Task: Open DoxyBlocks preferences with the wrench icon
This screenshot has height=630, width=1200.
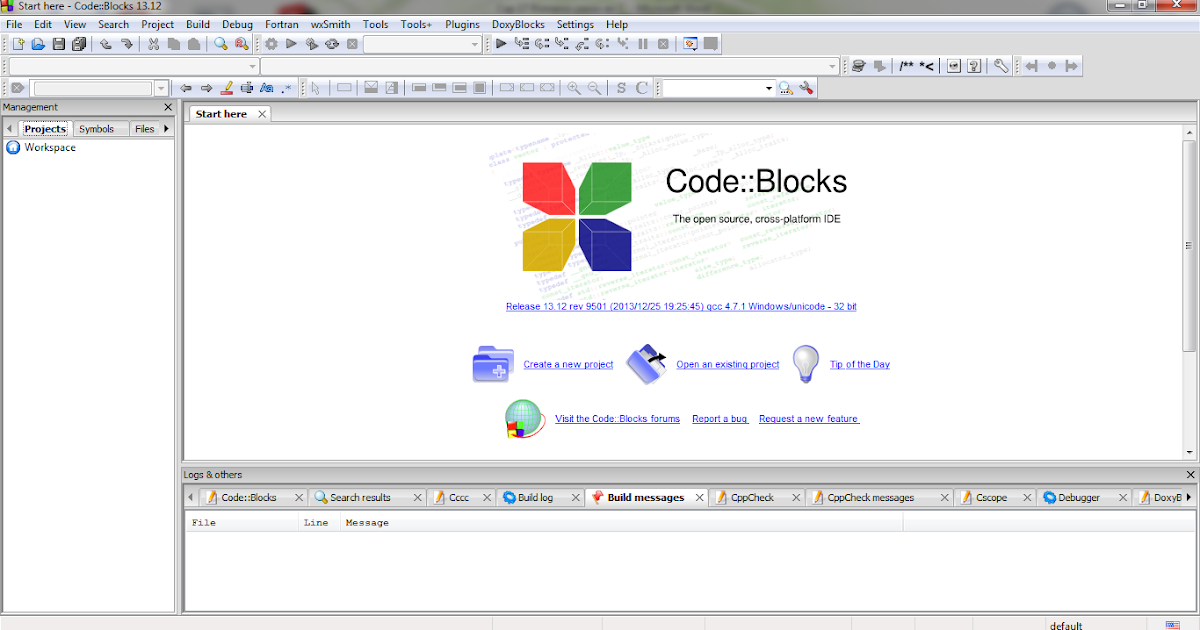Action: (1000, 66)
